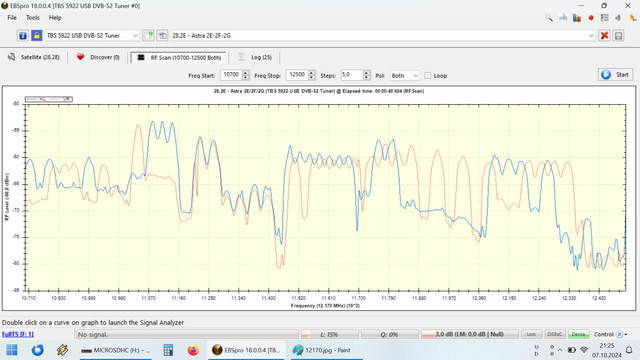Viewport: 640px width, 360px height.
Task: Click the 3,0 dB SNR bar
Action: pyautogui.click(x=470, y=334)
